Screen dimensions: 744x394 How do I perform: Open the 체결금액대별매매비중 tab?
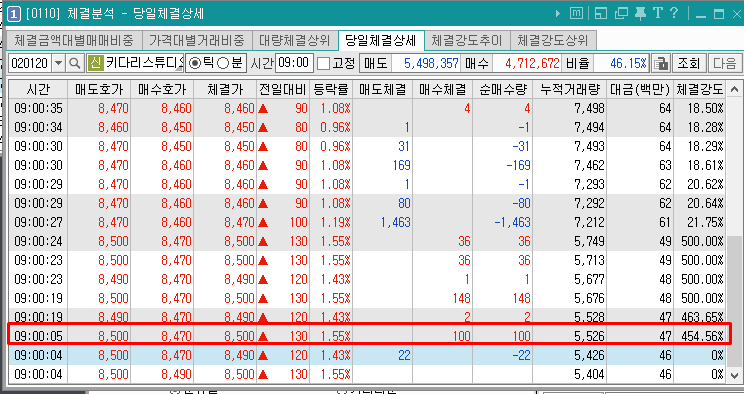click(x=73, y=40)
